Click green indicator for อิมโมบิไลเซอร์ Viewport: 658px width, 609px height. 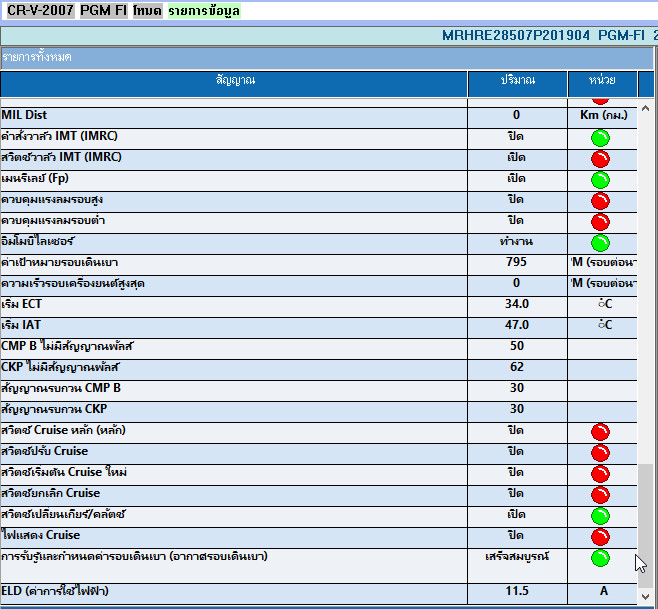click(600, 243)
